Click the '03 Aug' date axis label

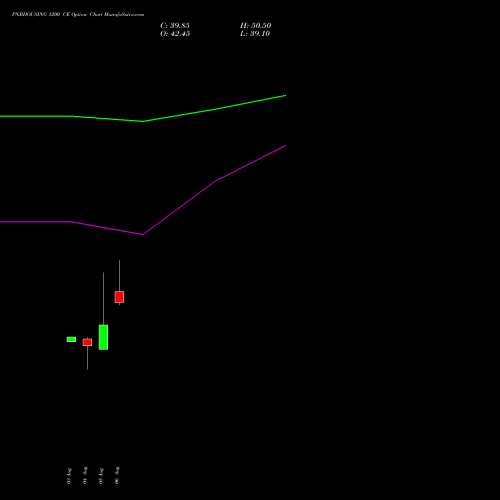click(69, 476)
